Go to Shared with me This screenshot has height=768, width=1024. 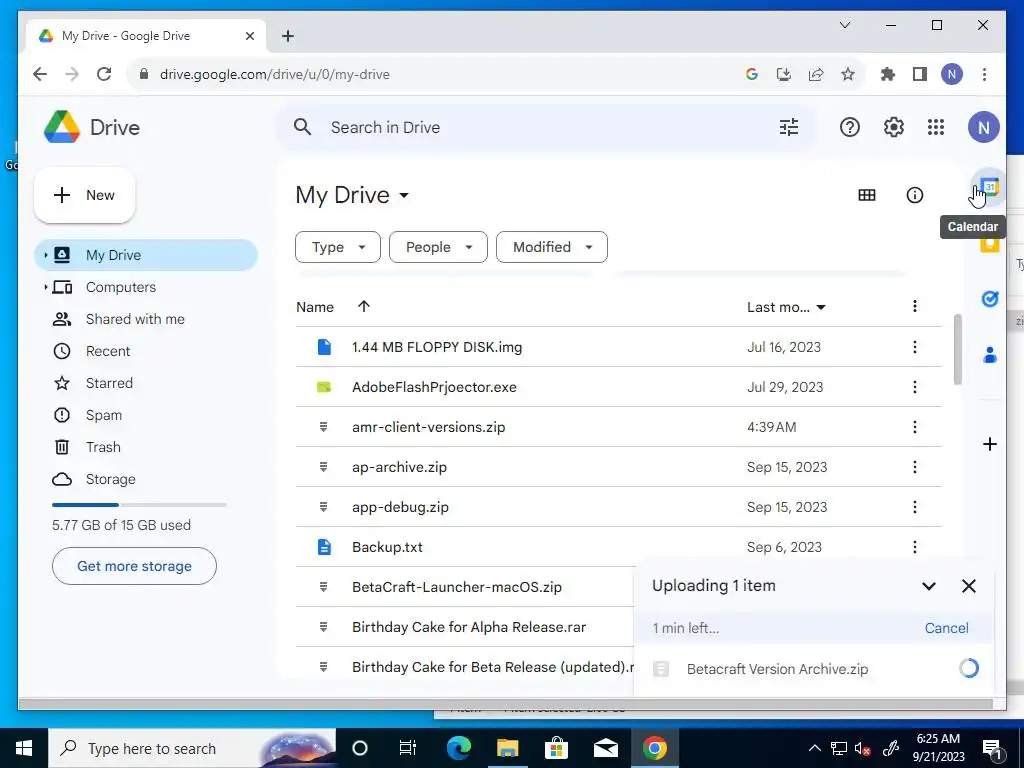point(135,319)
